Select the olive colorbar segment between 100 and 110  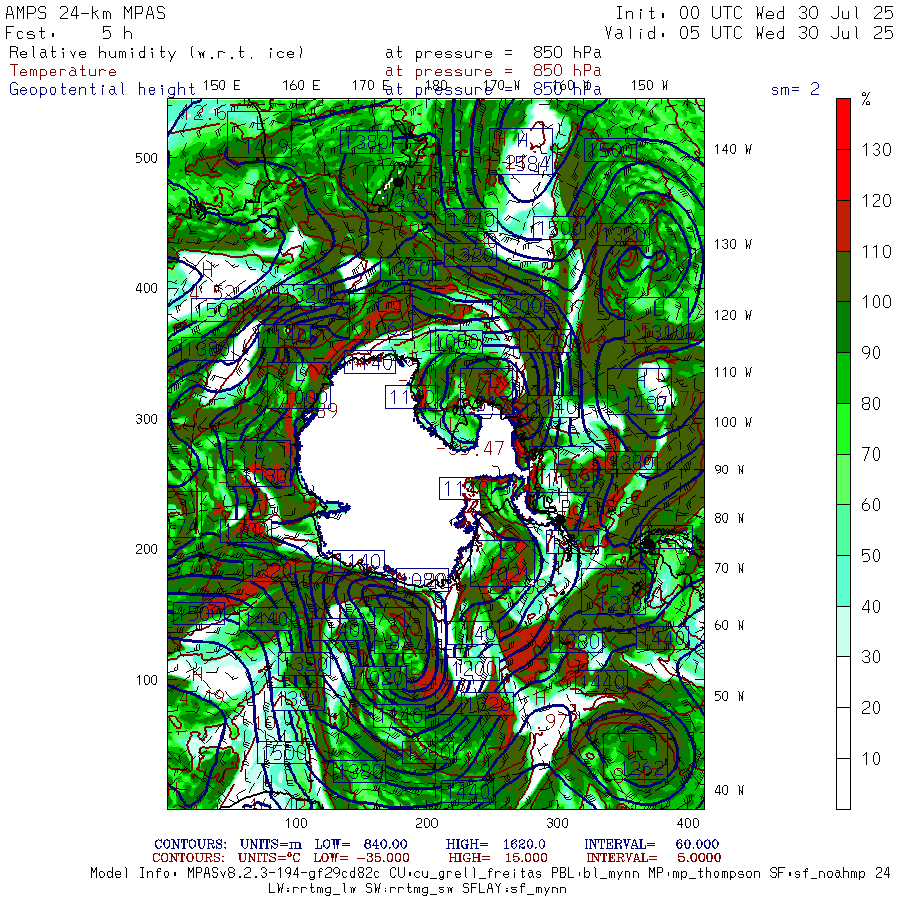pyautogui.click(x=843, y=277)
